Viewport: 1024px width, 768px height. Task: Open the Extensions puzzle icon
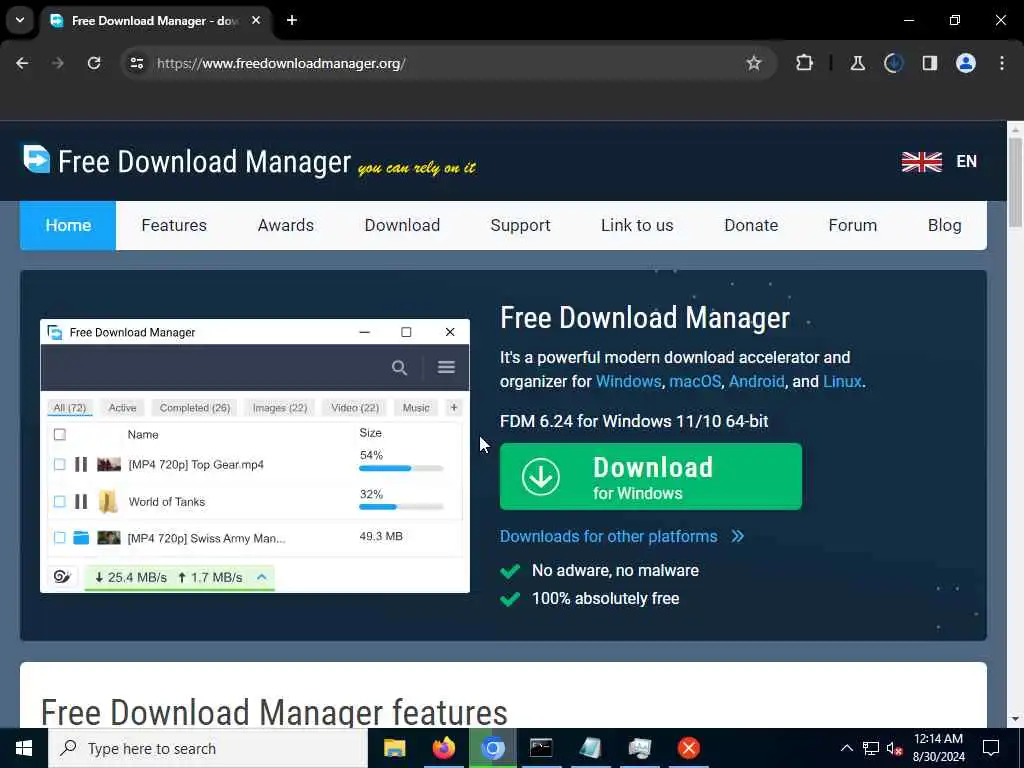(x=805, y=63)
